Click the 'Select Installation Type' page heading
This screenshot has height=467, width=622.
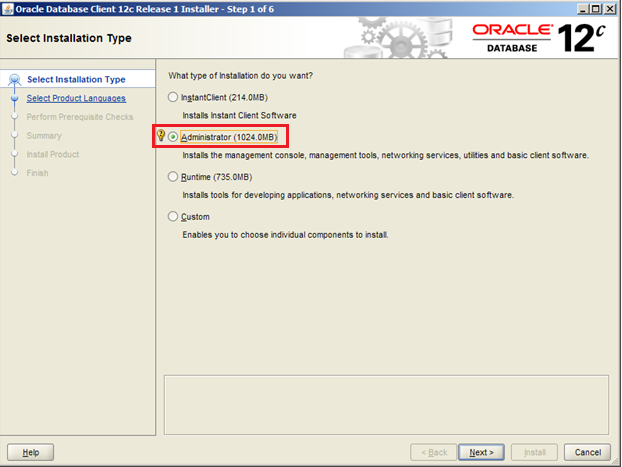(x=69, y=38)
